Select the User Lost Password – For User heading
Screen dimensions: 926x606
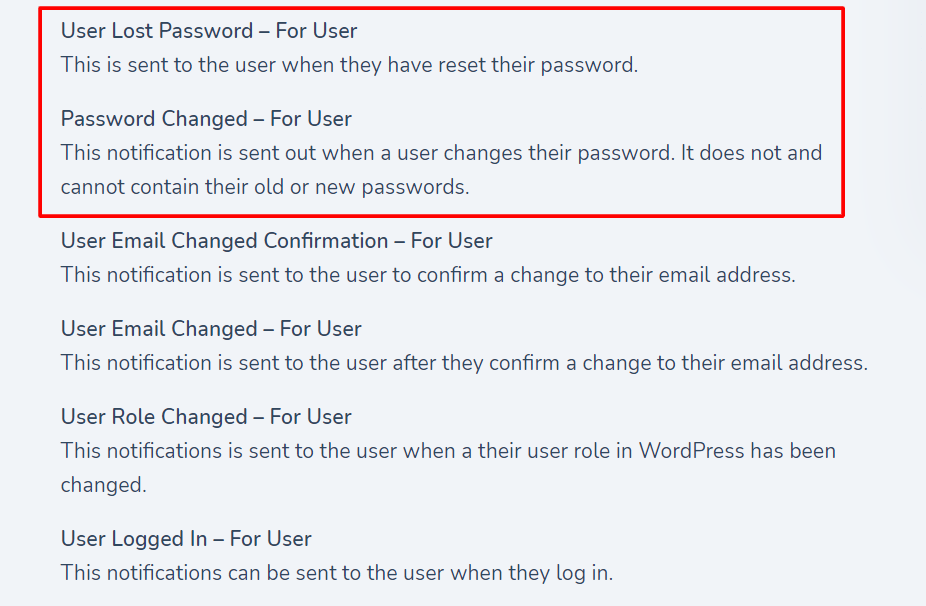(209, 31)
